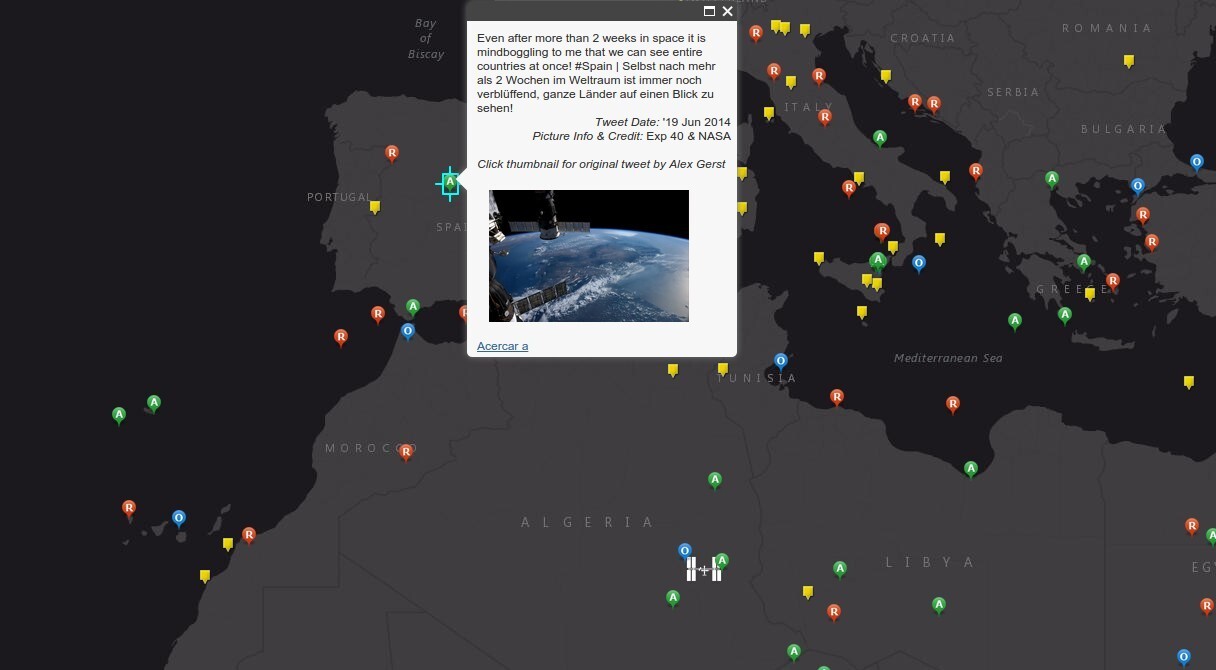Click the ISS position icon over Algeria
The height and width of the screenshot is (670, 1216).
704,569
